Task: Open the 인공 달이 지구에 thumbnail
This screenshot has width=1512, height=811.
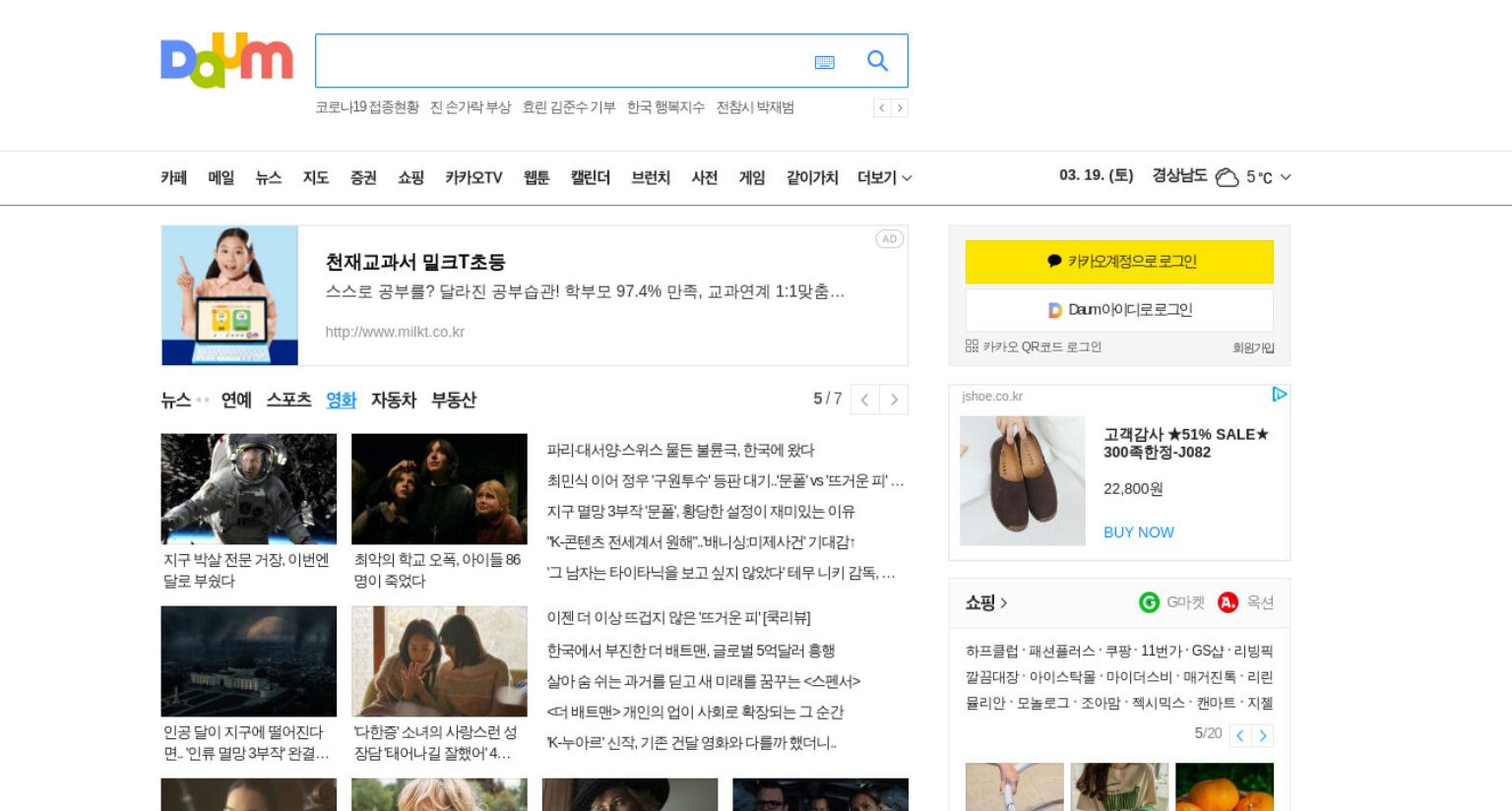Action: pos(249,661)
